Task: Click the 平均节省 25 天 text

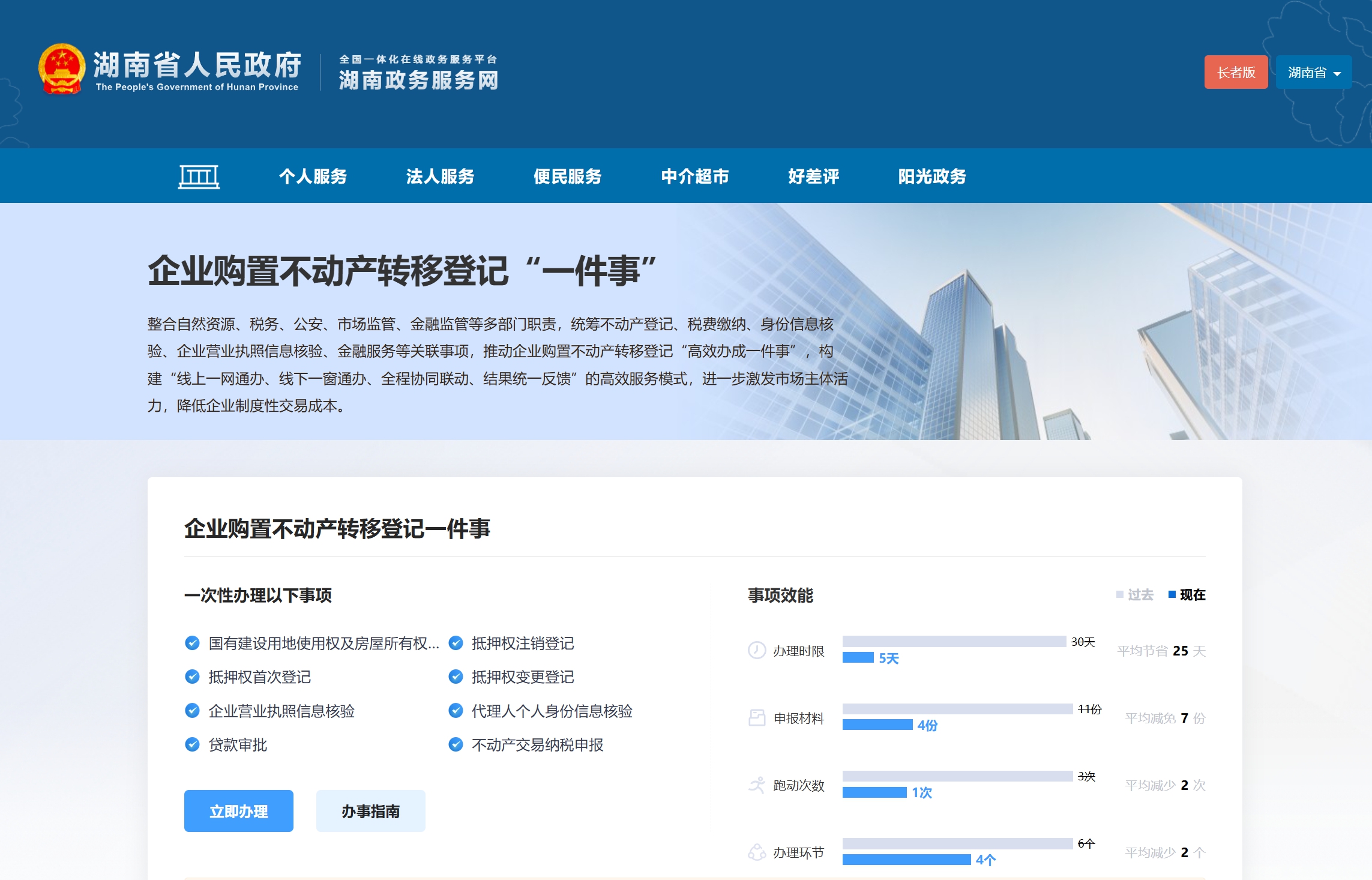Action: [x=1161, y=651]
